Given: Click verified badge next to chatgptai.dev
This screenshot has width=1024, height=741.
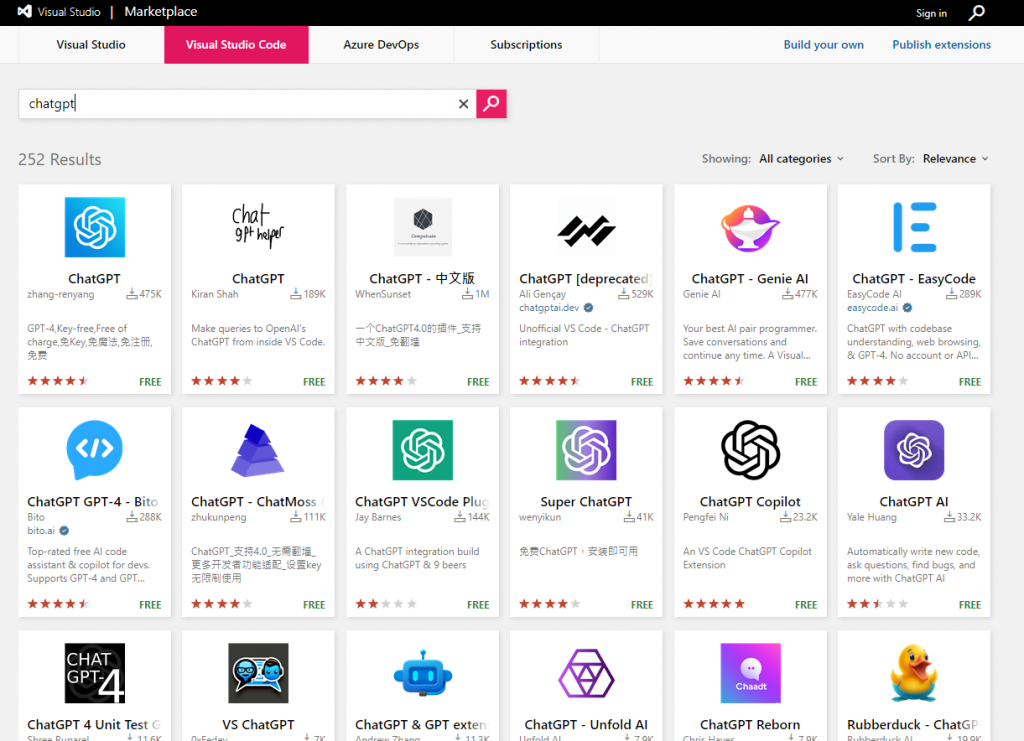Looking at the screenshot, I should tap(588, 307).
